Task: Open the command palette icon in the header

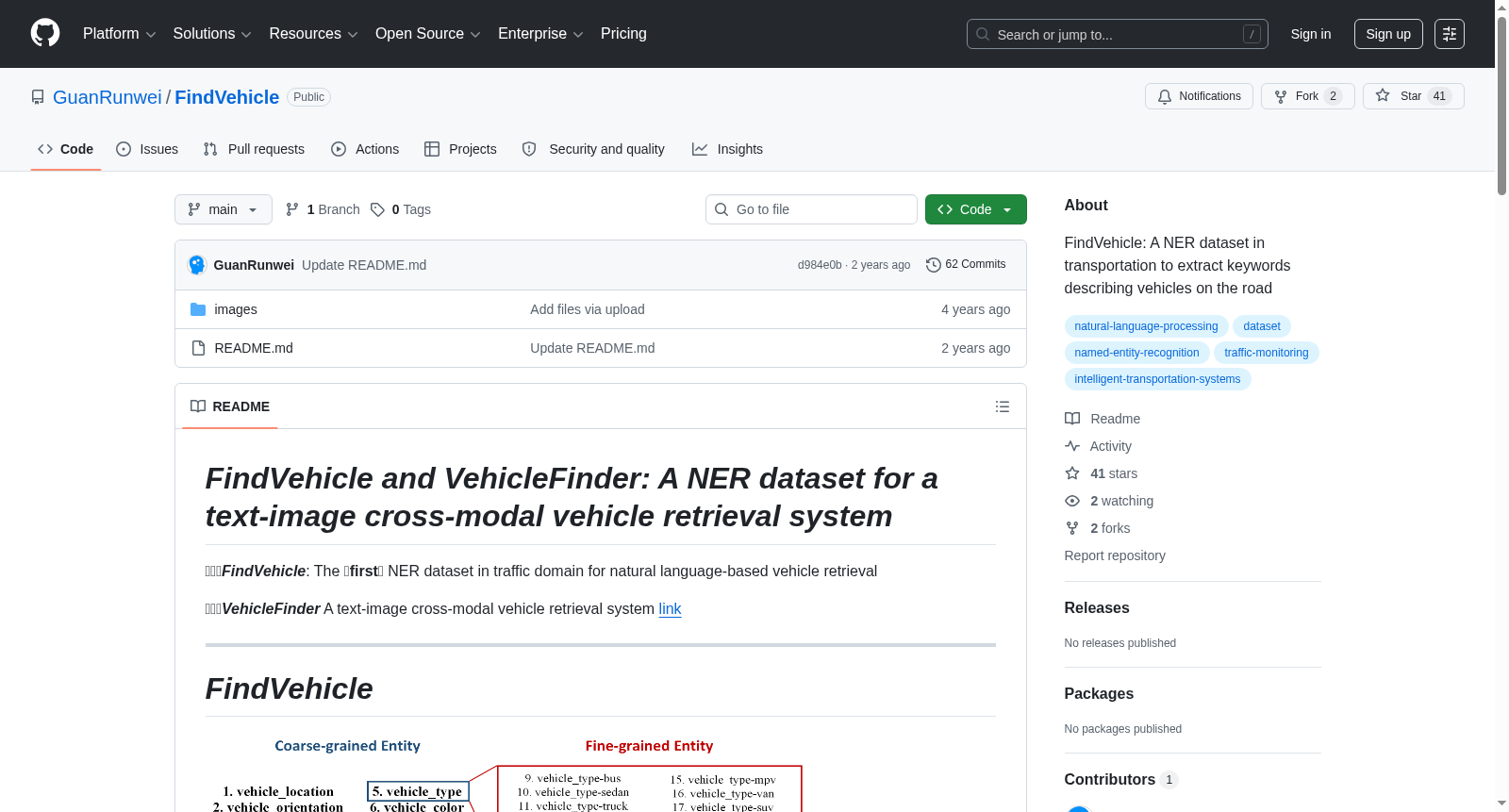Action: 1449,34
